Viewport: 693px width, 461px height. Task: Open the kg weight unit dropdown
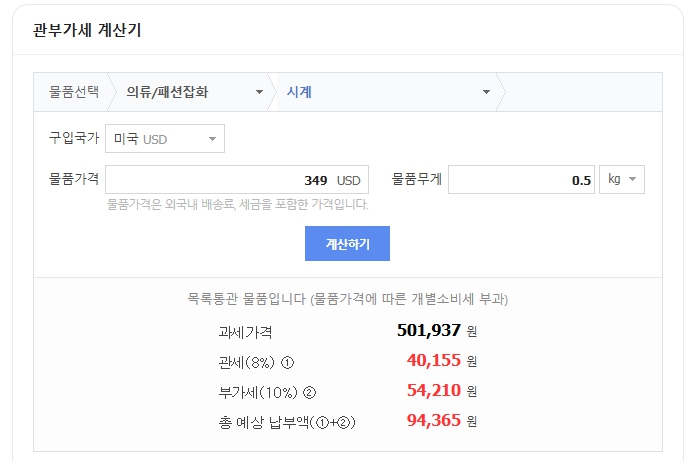(x=621, y=180)
